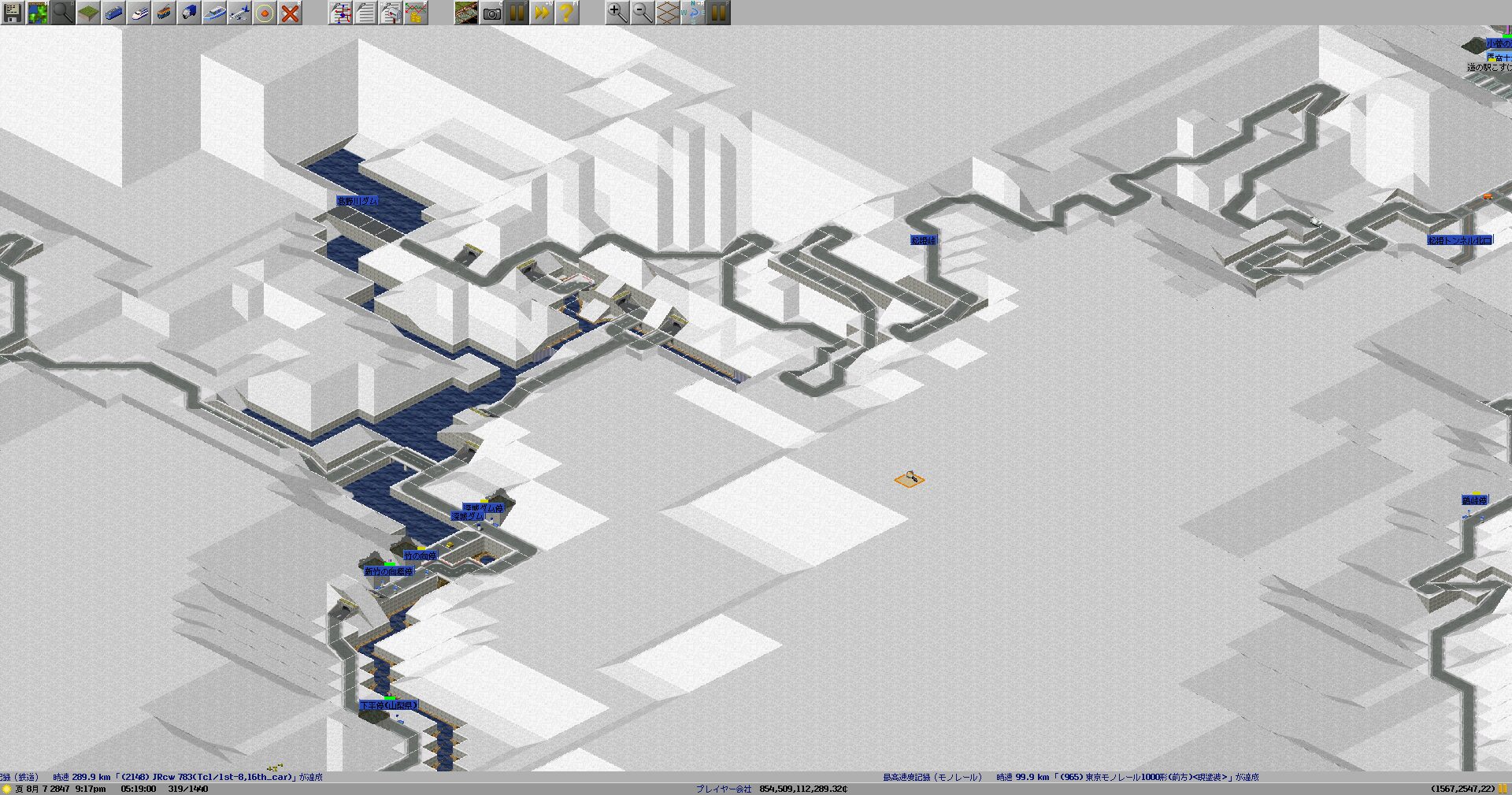Screen dimensions: 1512x795
Task: Click the 葛野川ダム station label
Action: (358, 202)
